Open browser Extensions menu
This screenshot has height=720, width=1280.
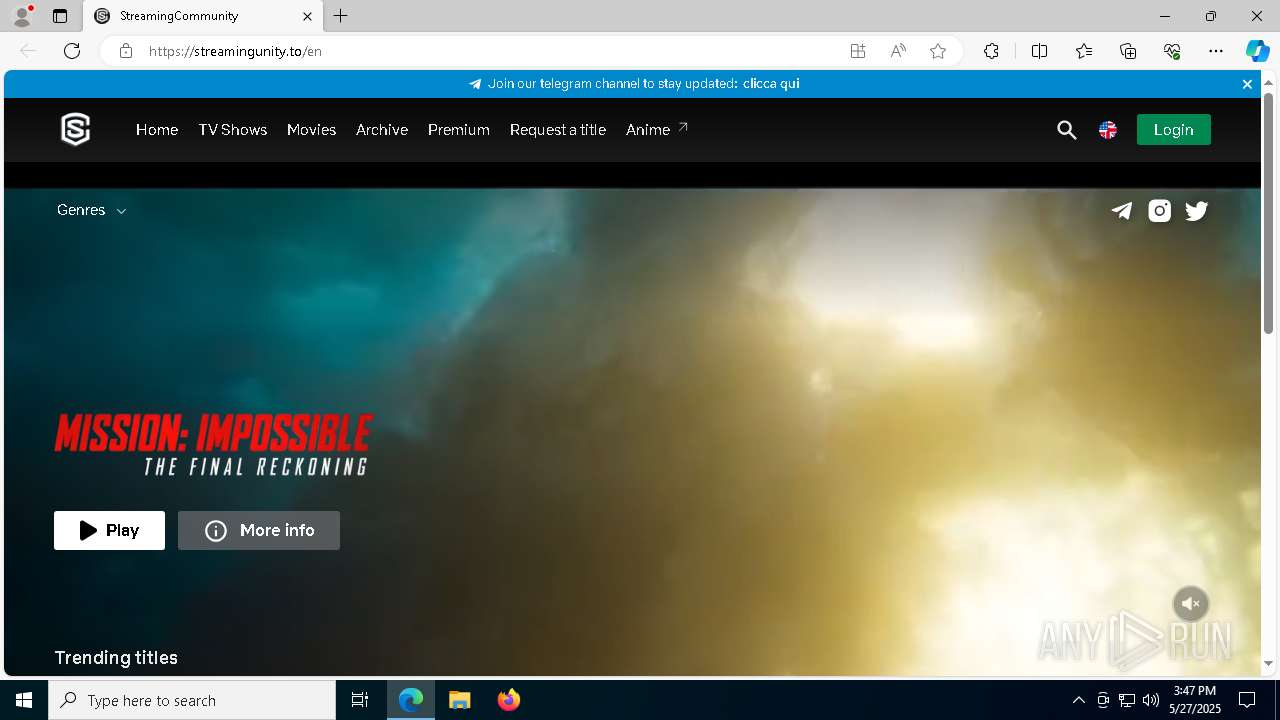point(991,51)
